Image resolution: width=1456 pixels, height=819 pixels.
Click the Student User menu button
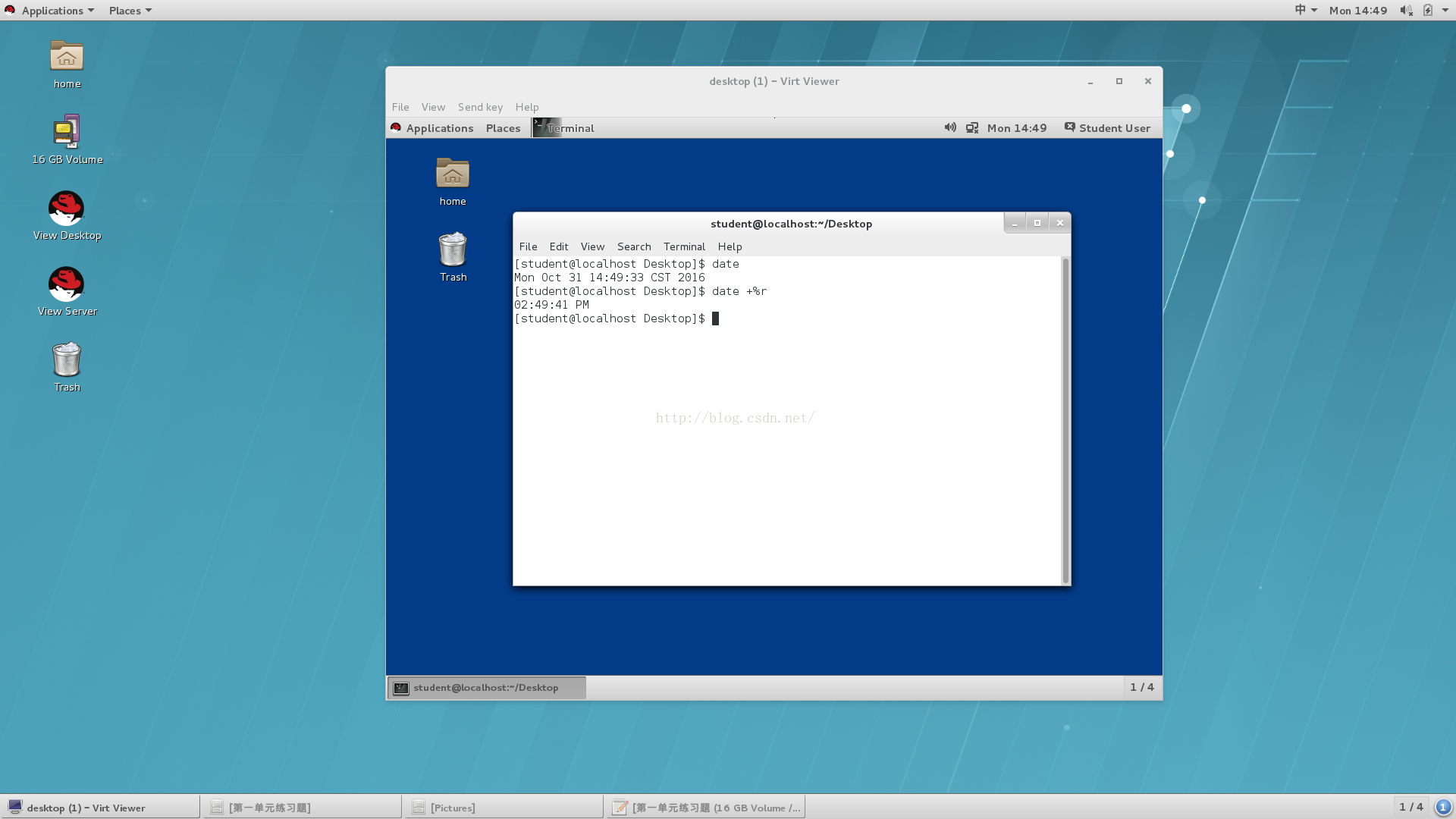click(x=1107, y=128)
